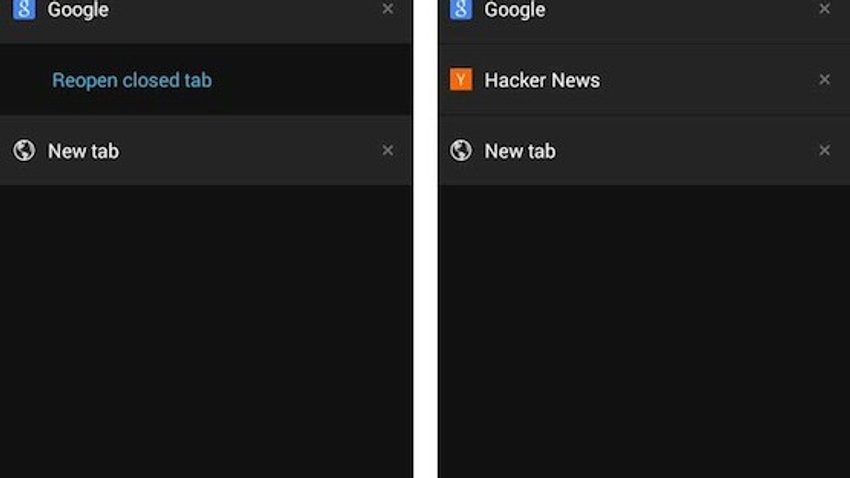Click empty dark area below the Hacker News tab list
The width and height of the screenshot is (850, 478).
coord(644,331)
